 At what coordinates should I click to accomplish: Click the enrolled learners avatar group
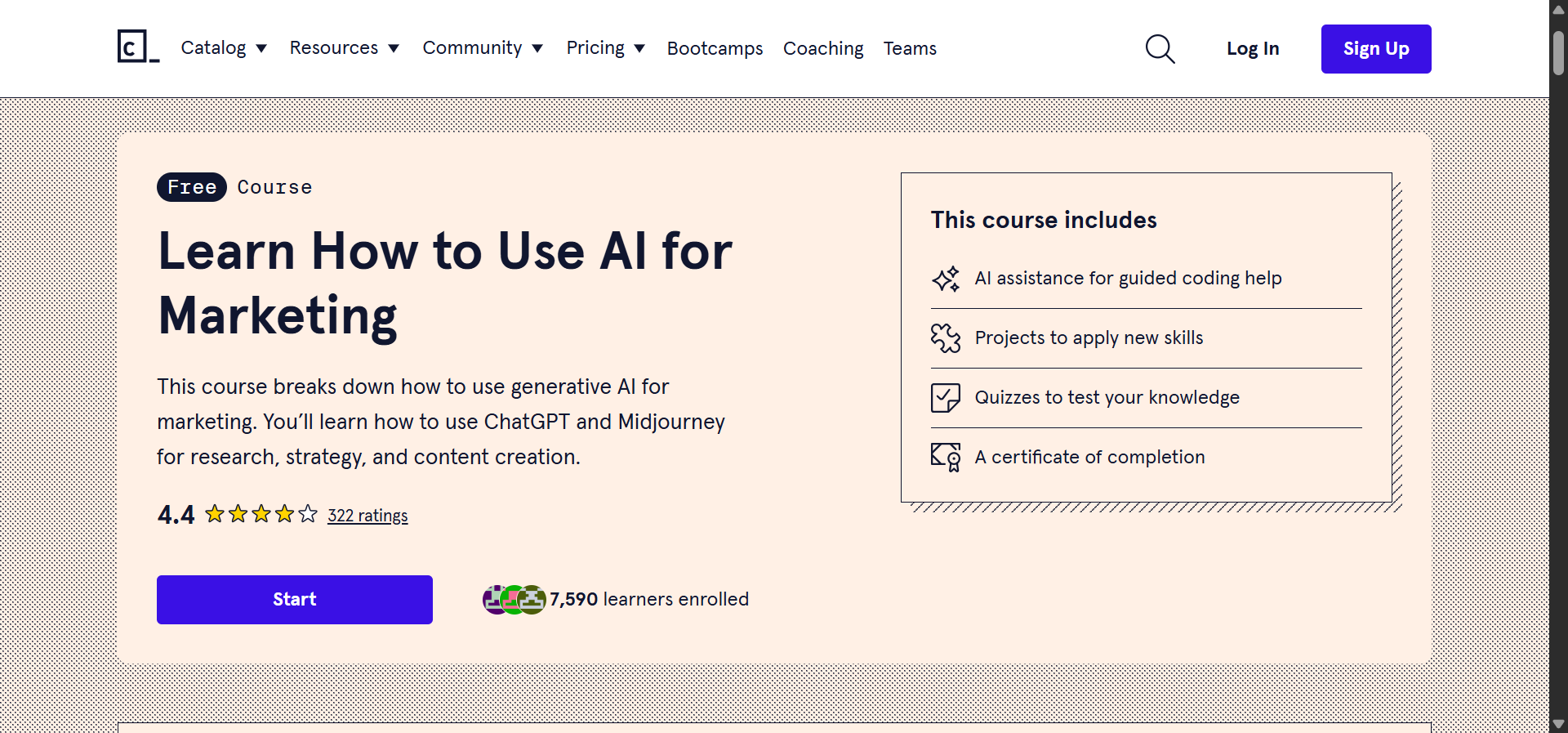(514, 600)
